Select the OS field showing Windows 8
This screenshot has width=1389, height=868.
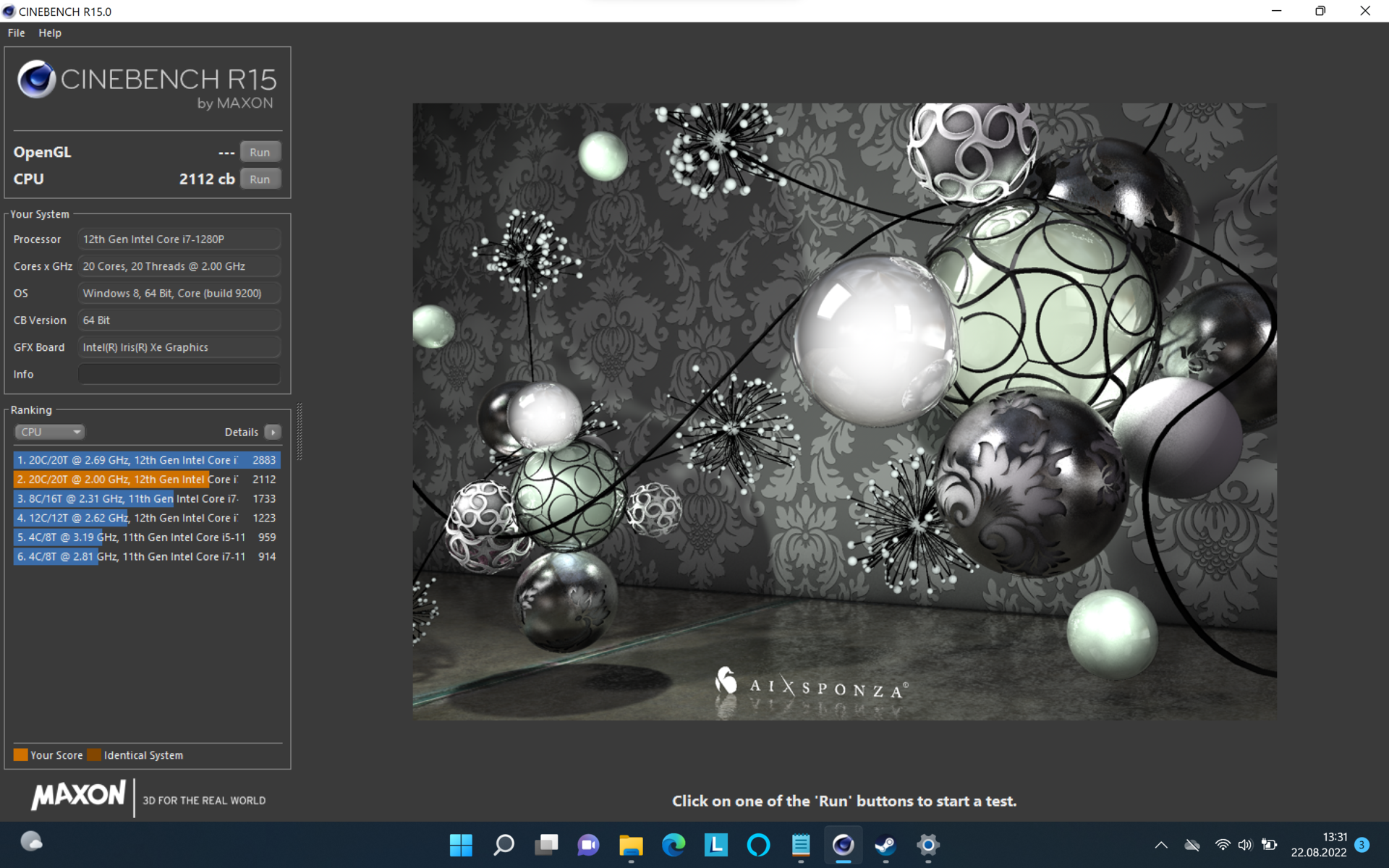(179, 293)
